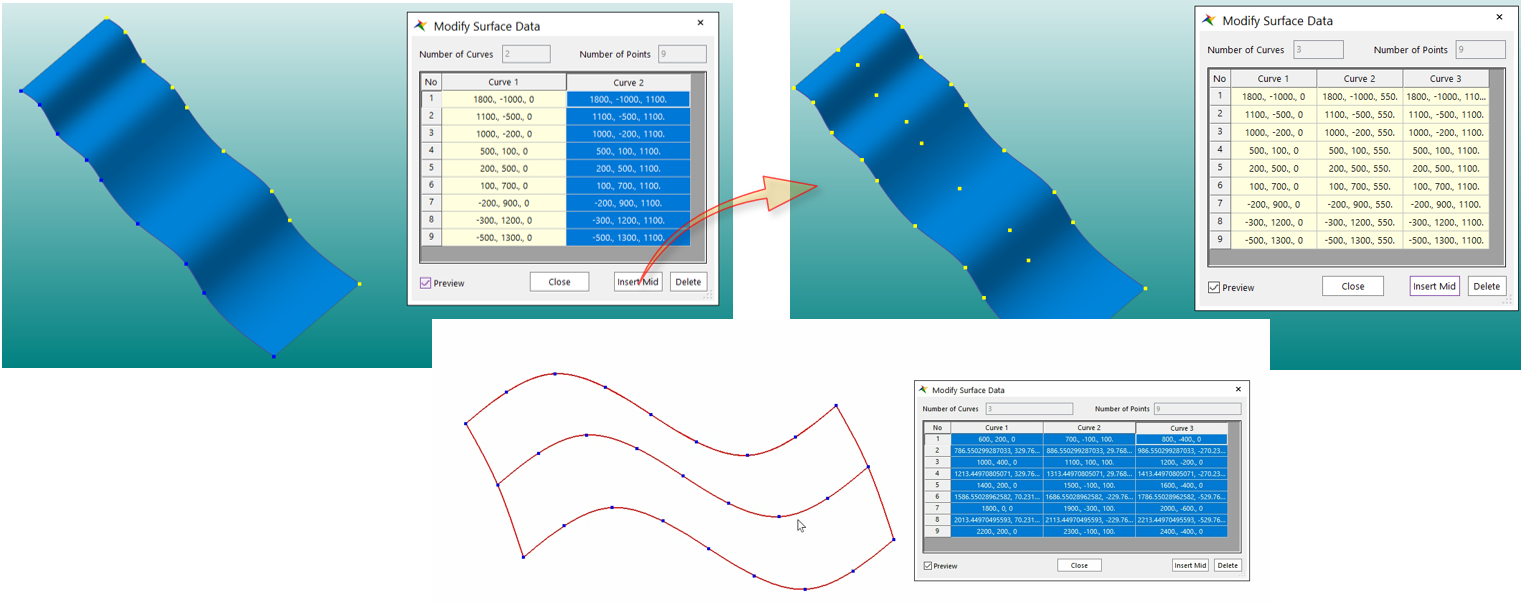
Task: Uncheck Preview in the 2-curve dialog
Action: 426,283
